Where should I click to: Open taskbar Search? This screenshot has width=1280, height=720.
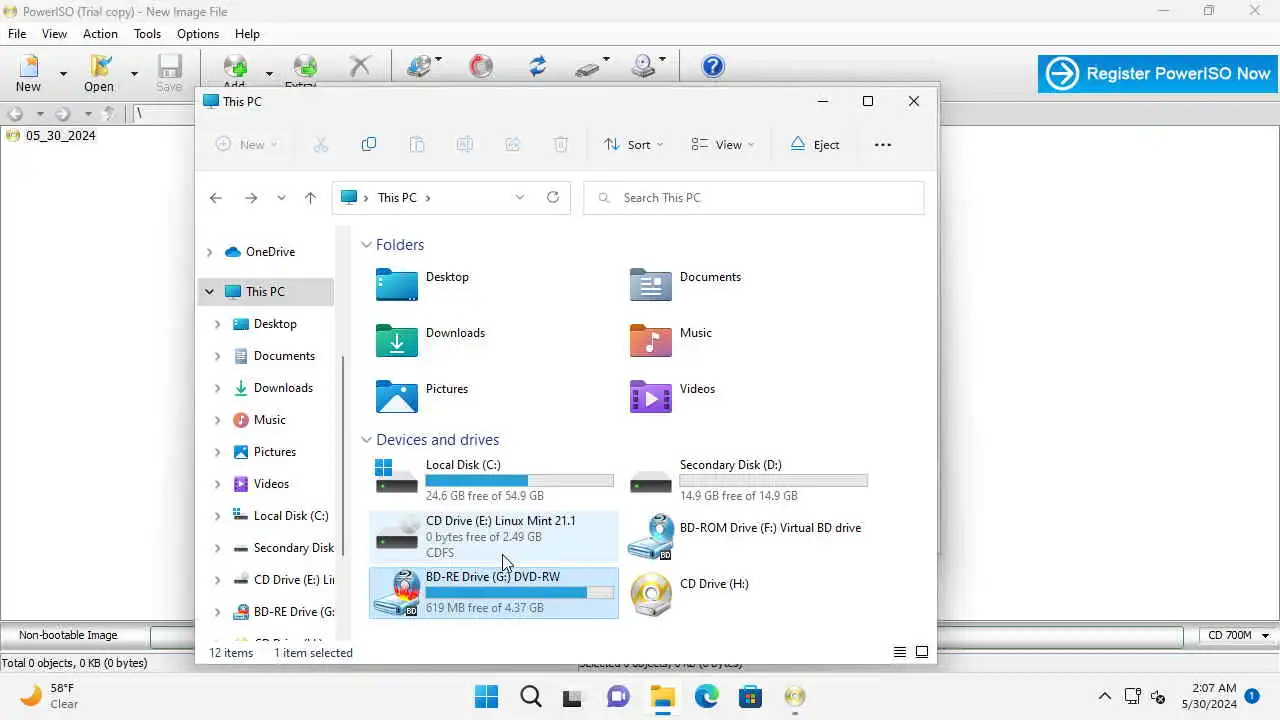530,696
